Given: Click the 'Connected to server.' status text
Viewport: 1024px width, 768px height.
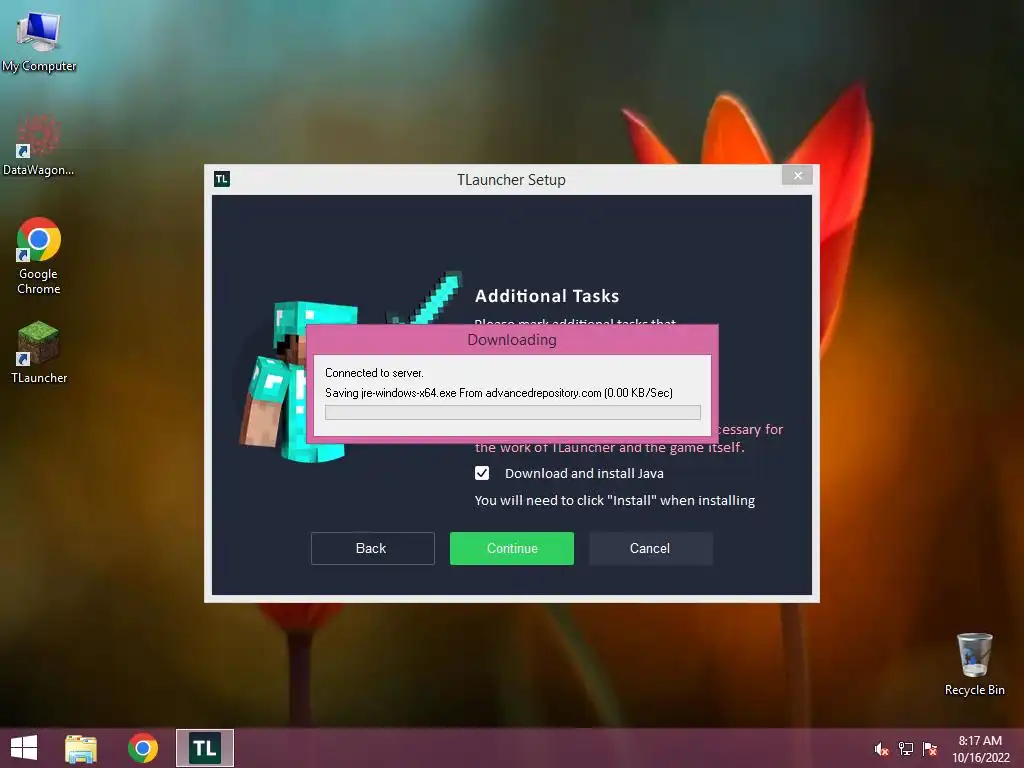Looking at the screenshot, I should pyautogui.click(x=374, y=373).
